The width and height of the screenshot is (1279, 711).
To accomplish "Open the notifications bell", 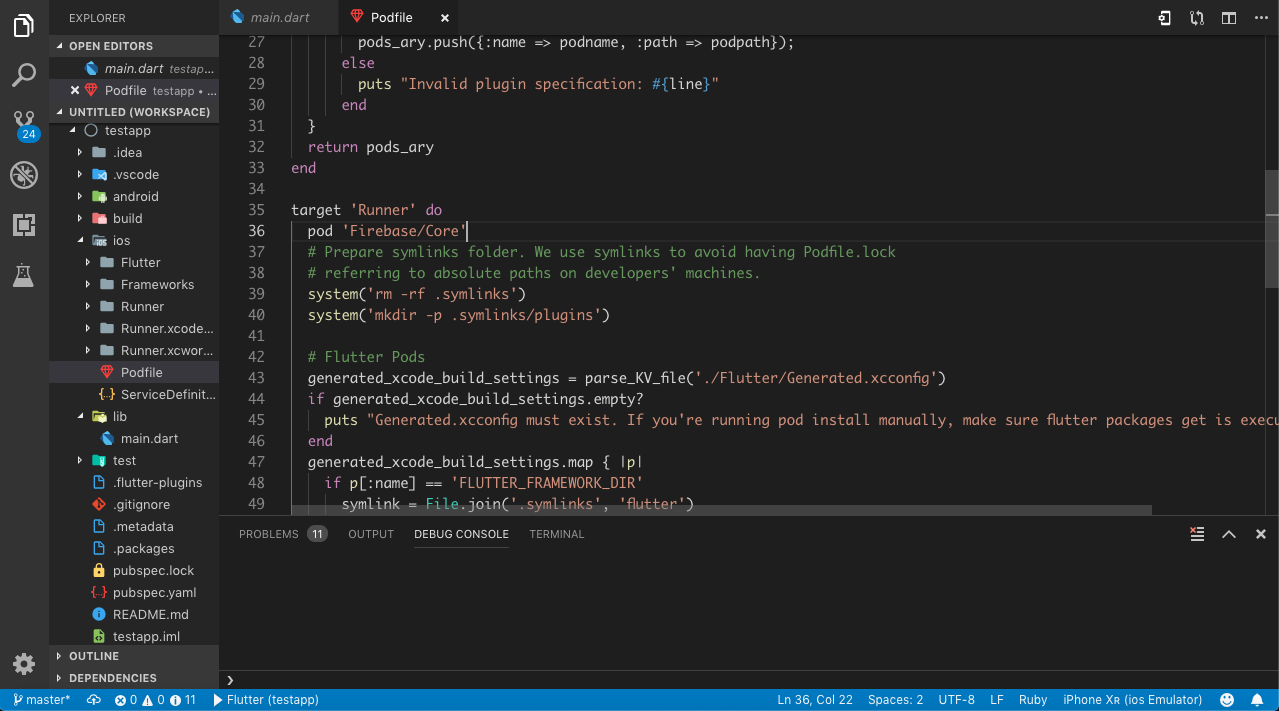I will pyautogui.click(x=1258, y=700).
